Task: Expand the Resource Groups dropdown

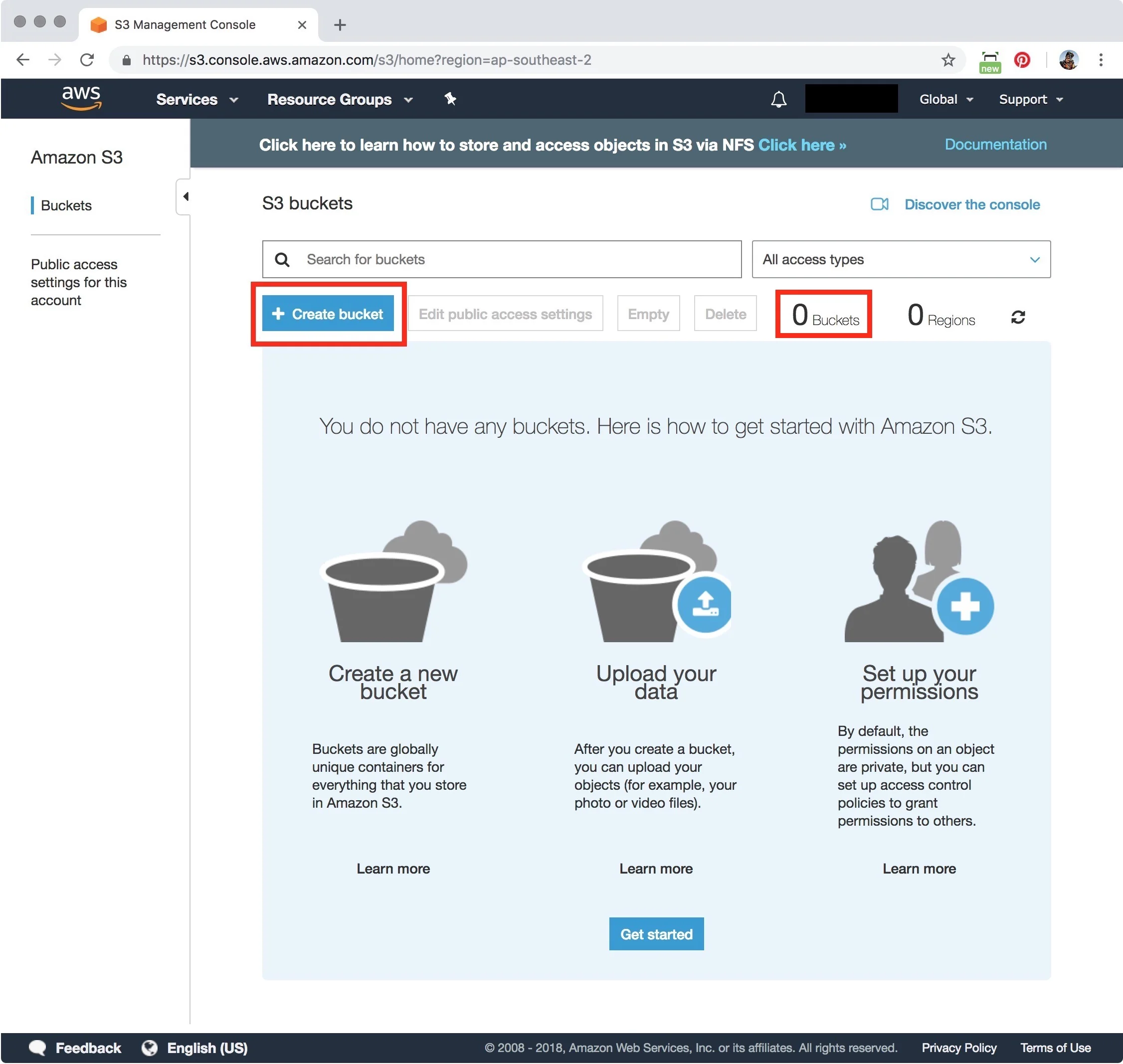Action: point(339,99)
